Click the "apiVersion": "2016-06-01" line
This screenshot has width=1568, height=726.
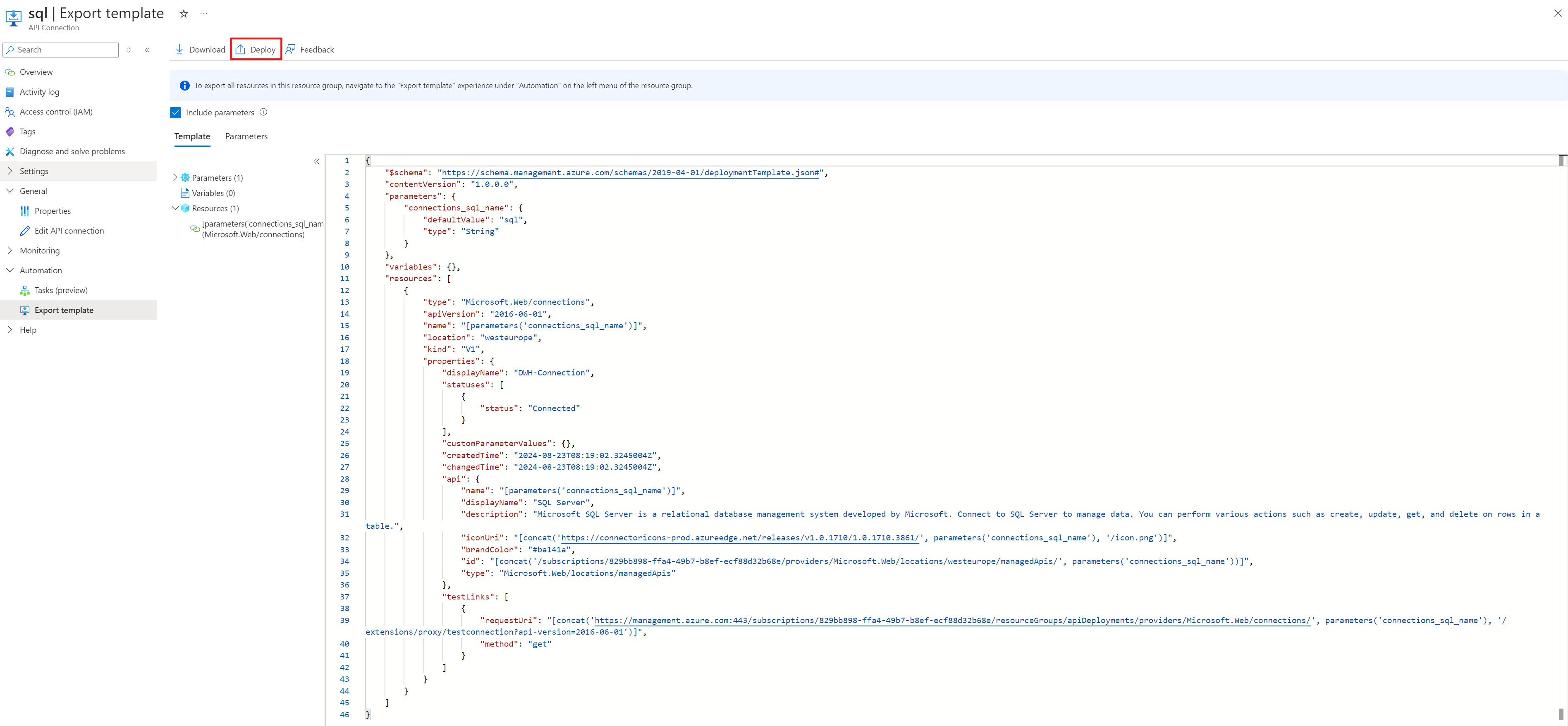(486, 314)
